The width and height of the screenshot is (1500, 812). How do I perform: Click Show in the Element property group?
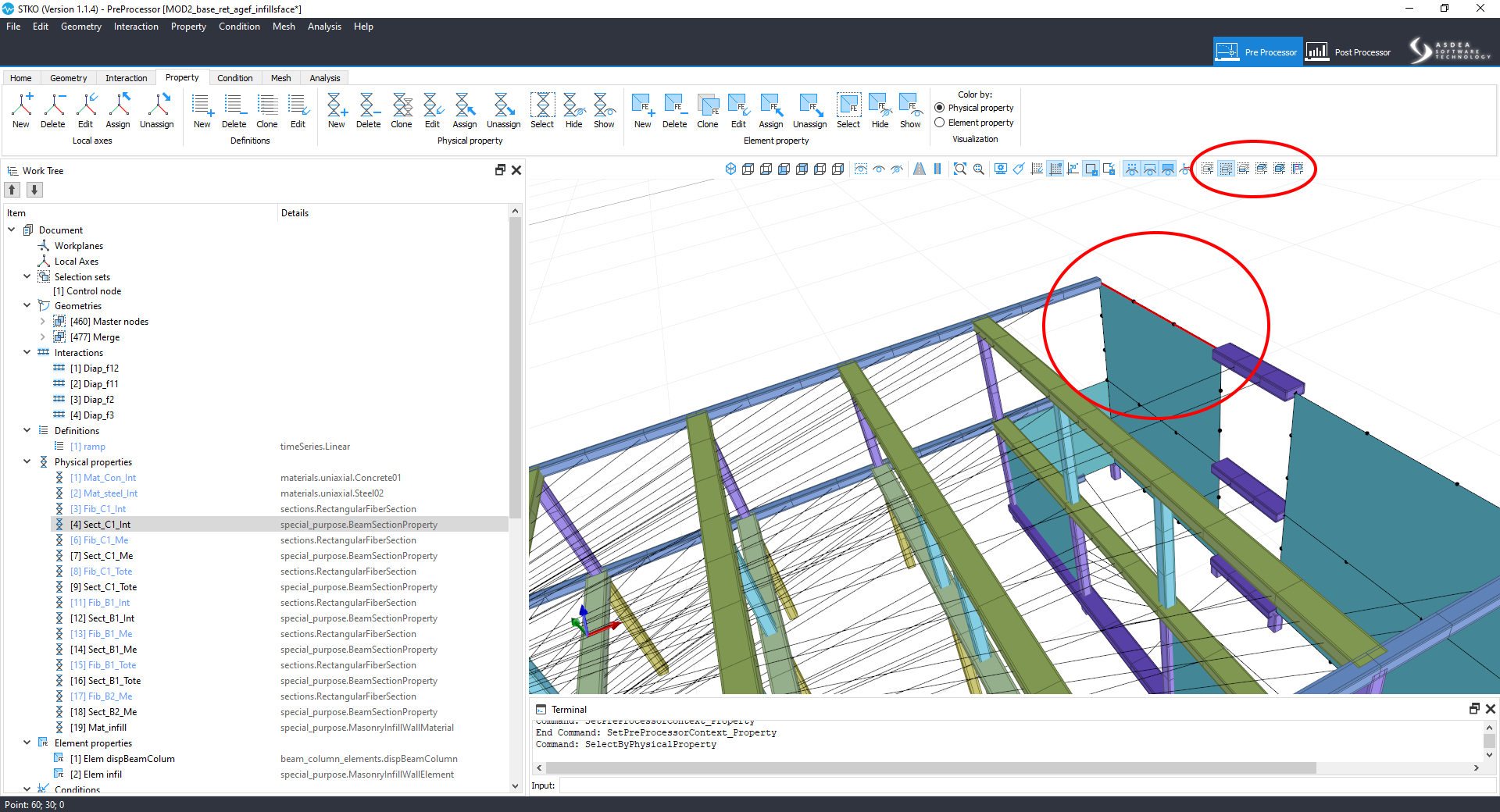911,110
